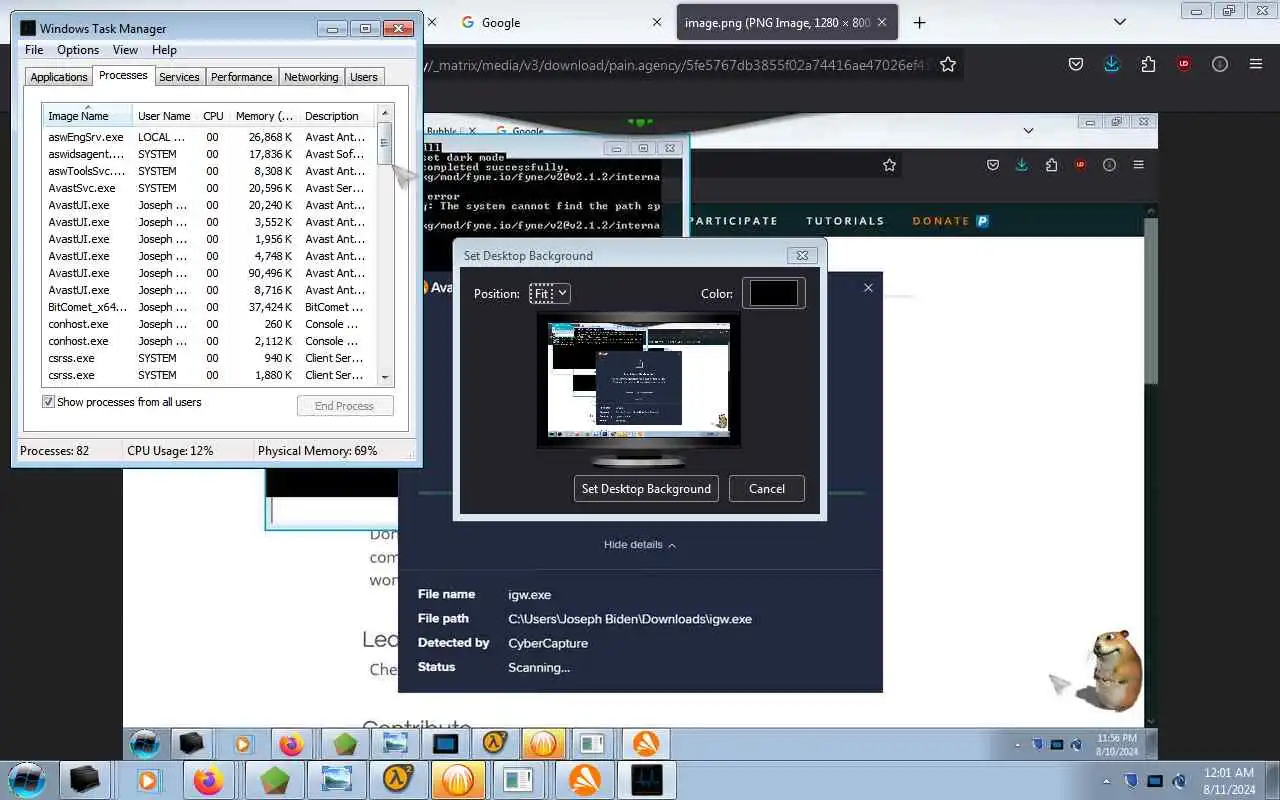
Task: Toggle Show processes from all users checkbox
Action: pos(48,402)
